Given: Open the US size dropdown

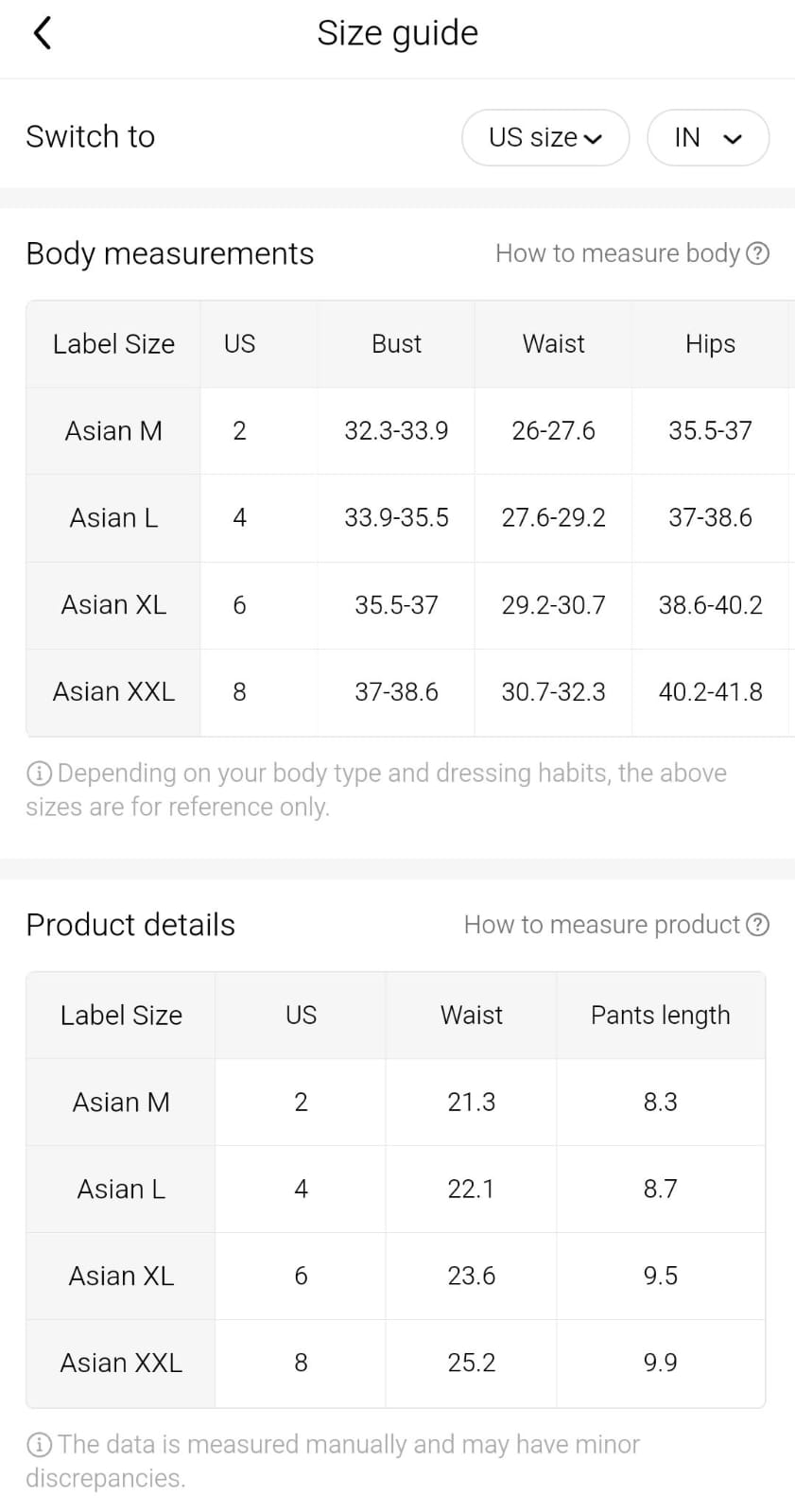Looking at the screenshot, I should tap(545, 138).
